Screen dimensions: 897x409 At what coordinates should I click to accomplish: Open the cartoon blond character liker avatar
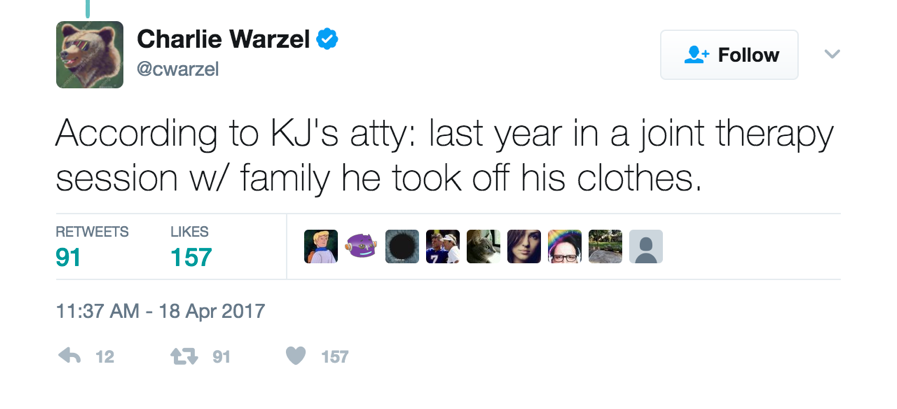(321, 247)
